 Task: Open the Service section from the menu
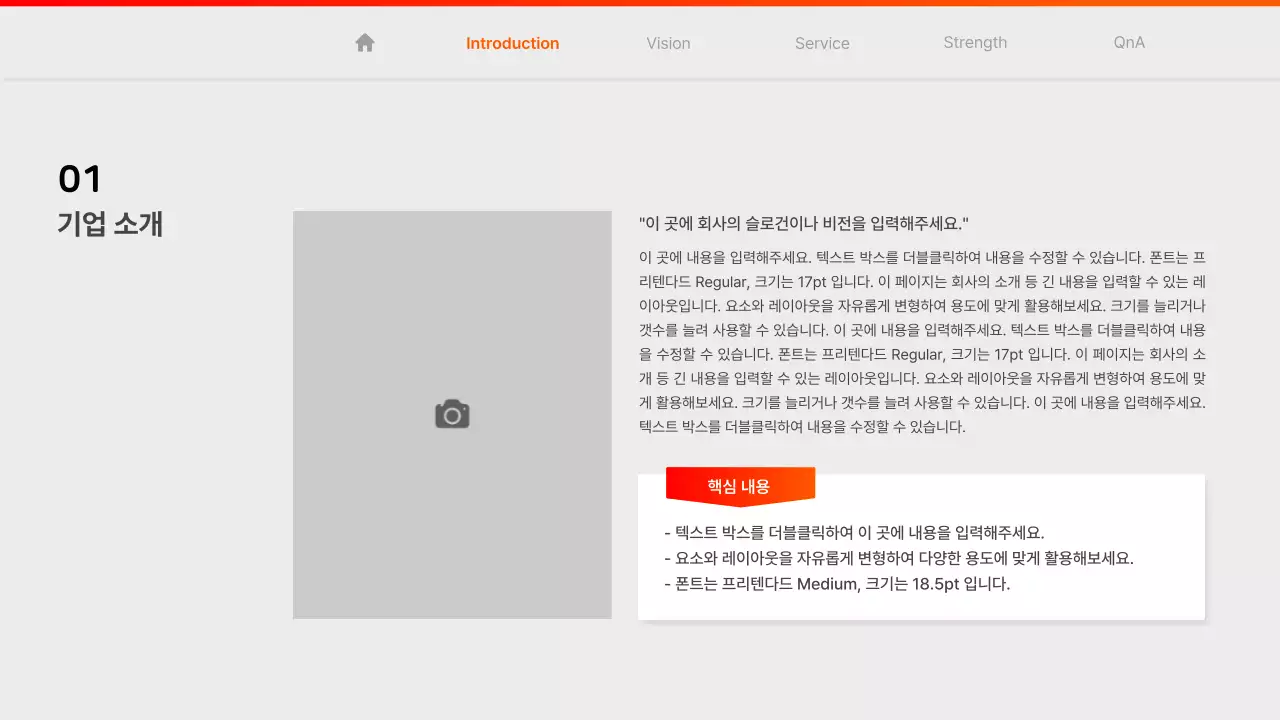pos(822,43)
